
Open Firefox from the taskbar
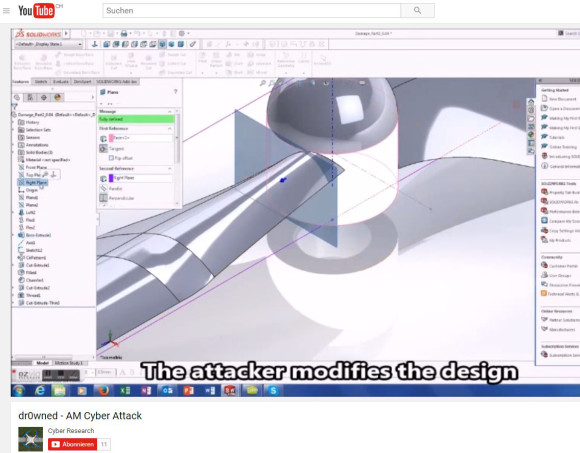click(103, 391)
